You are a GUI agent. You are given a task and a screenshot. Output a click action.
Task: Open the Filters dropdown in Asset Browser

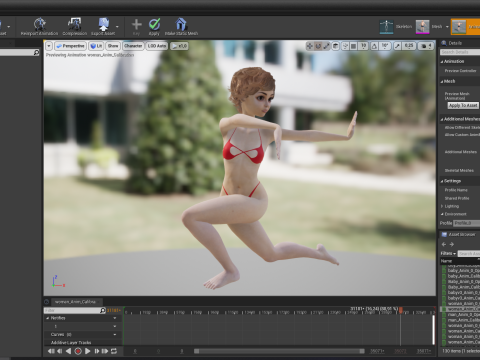[x=448, y=254]
